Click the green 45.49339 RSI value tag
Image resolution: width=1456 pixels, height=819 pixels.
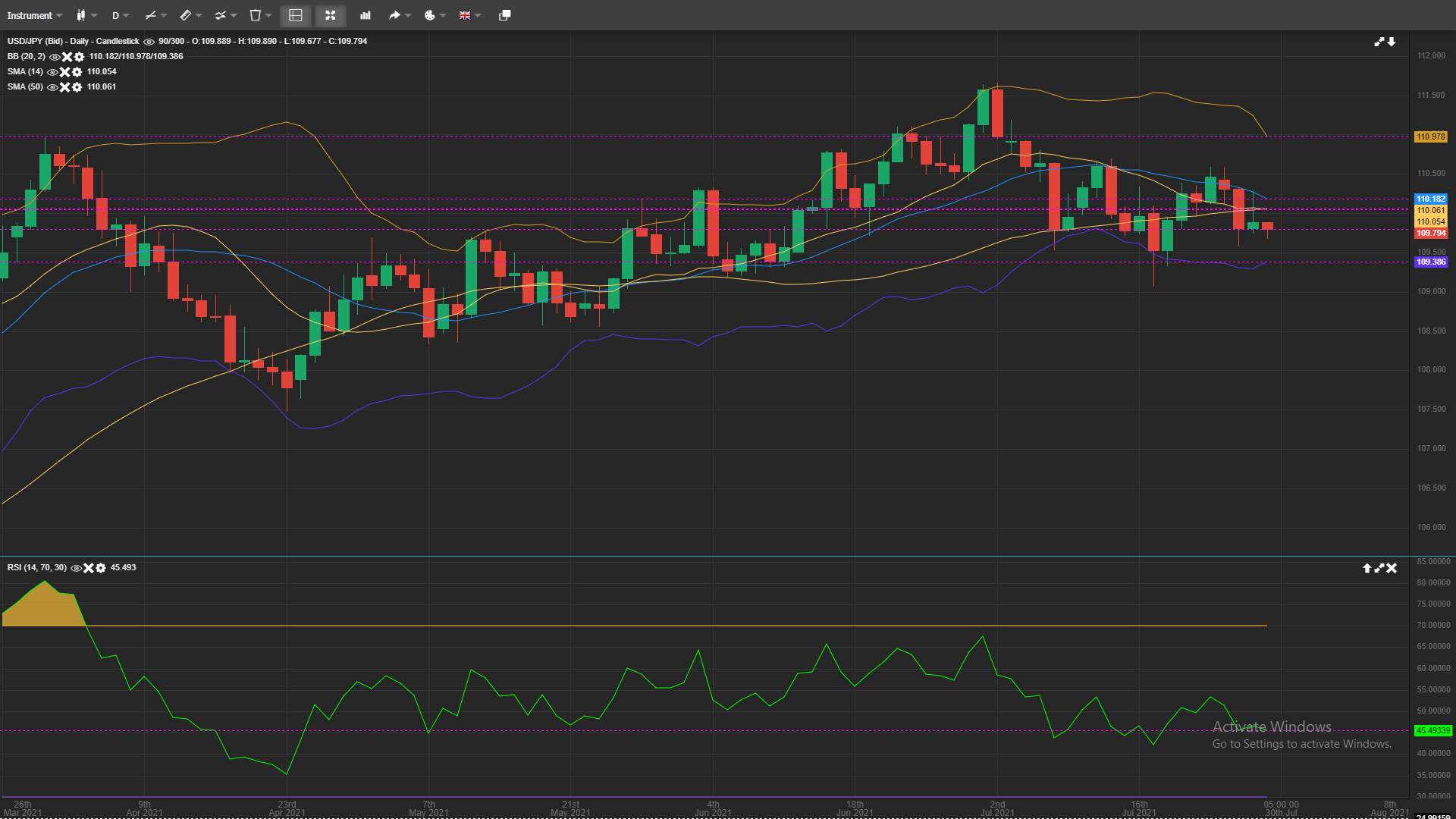[x=1433, y=731]
